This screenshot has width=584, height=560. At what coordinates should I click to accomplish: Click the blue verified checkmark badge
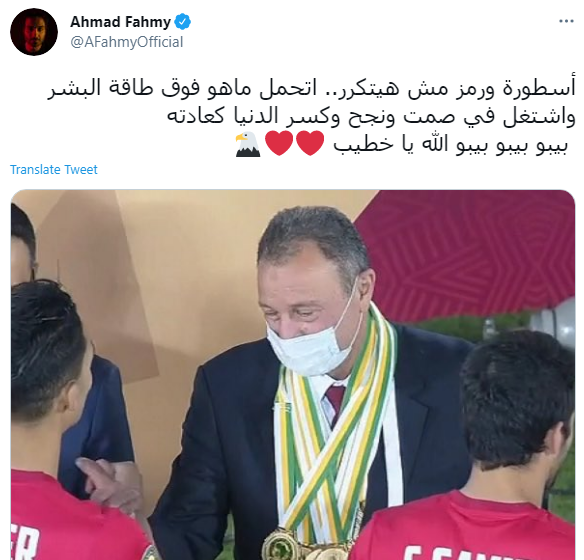click(183, 22)
